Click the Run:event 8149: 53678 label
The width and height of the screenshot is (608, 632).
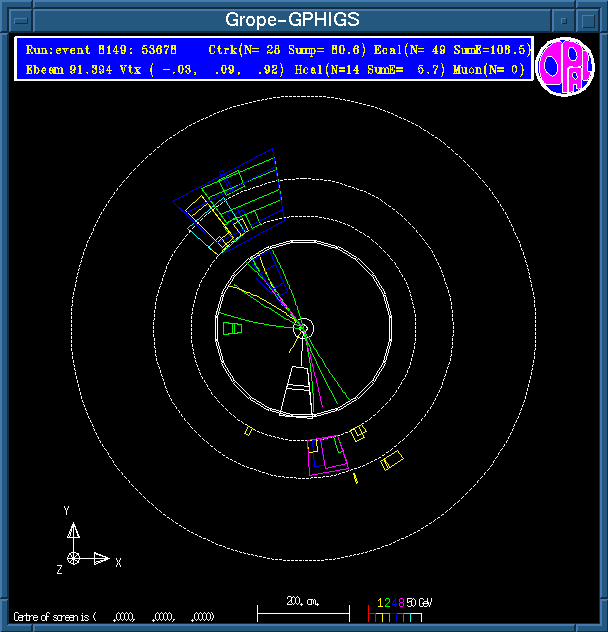101,49
